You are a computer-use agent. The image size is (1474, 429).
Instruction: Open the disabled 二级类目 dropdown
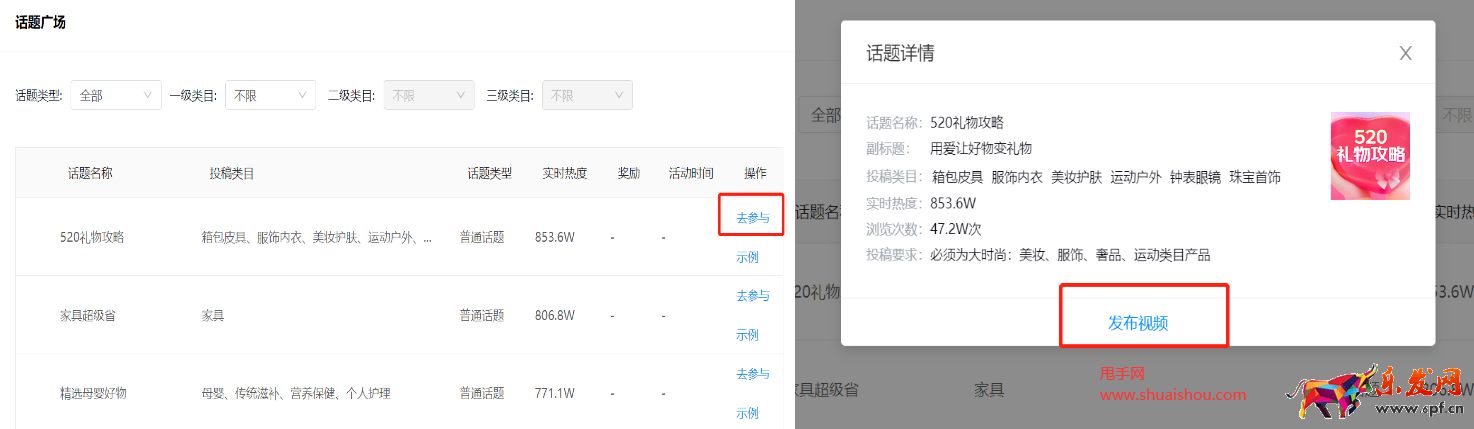tap(429, 96)
